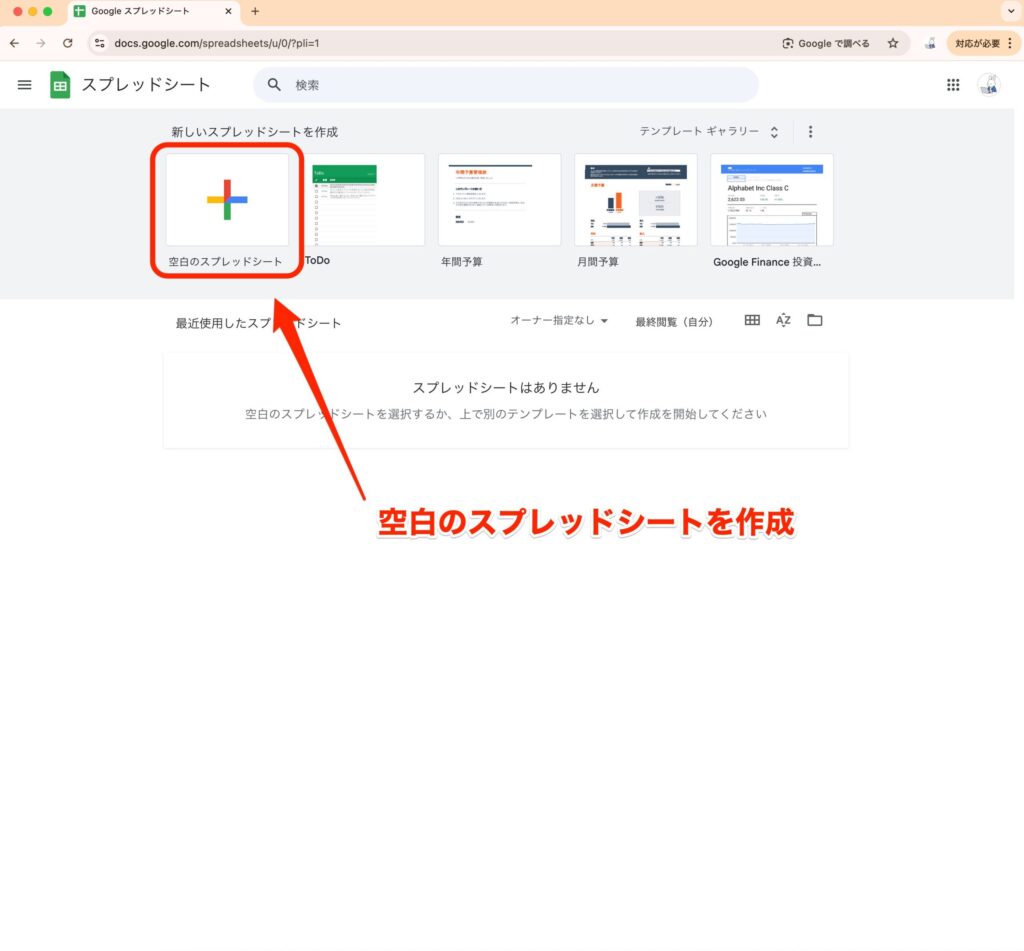This screenshot has height=951, width=1024.
Task: Click the 検索 search field
Action: (520, 85)
